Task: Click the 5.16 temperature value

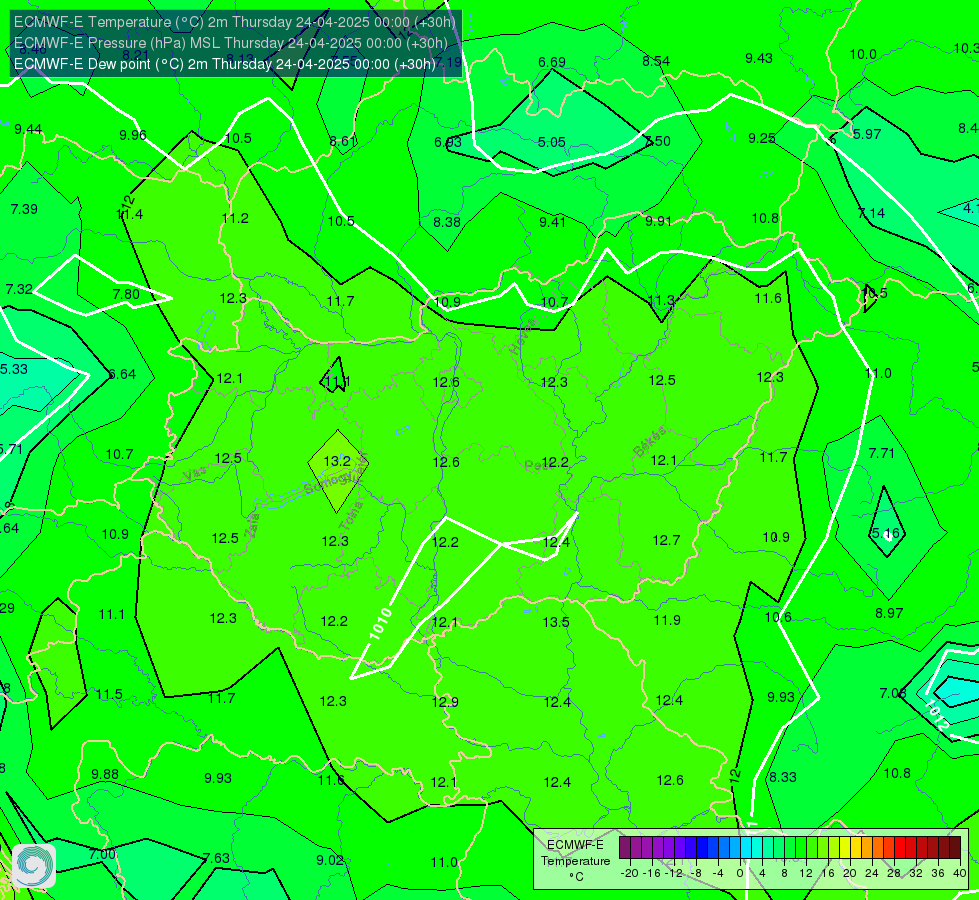Action: click(885, 533)
